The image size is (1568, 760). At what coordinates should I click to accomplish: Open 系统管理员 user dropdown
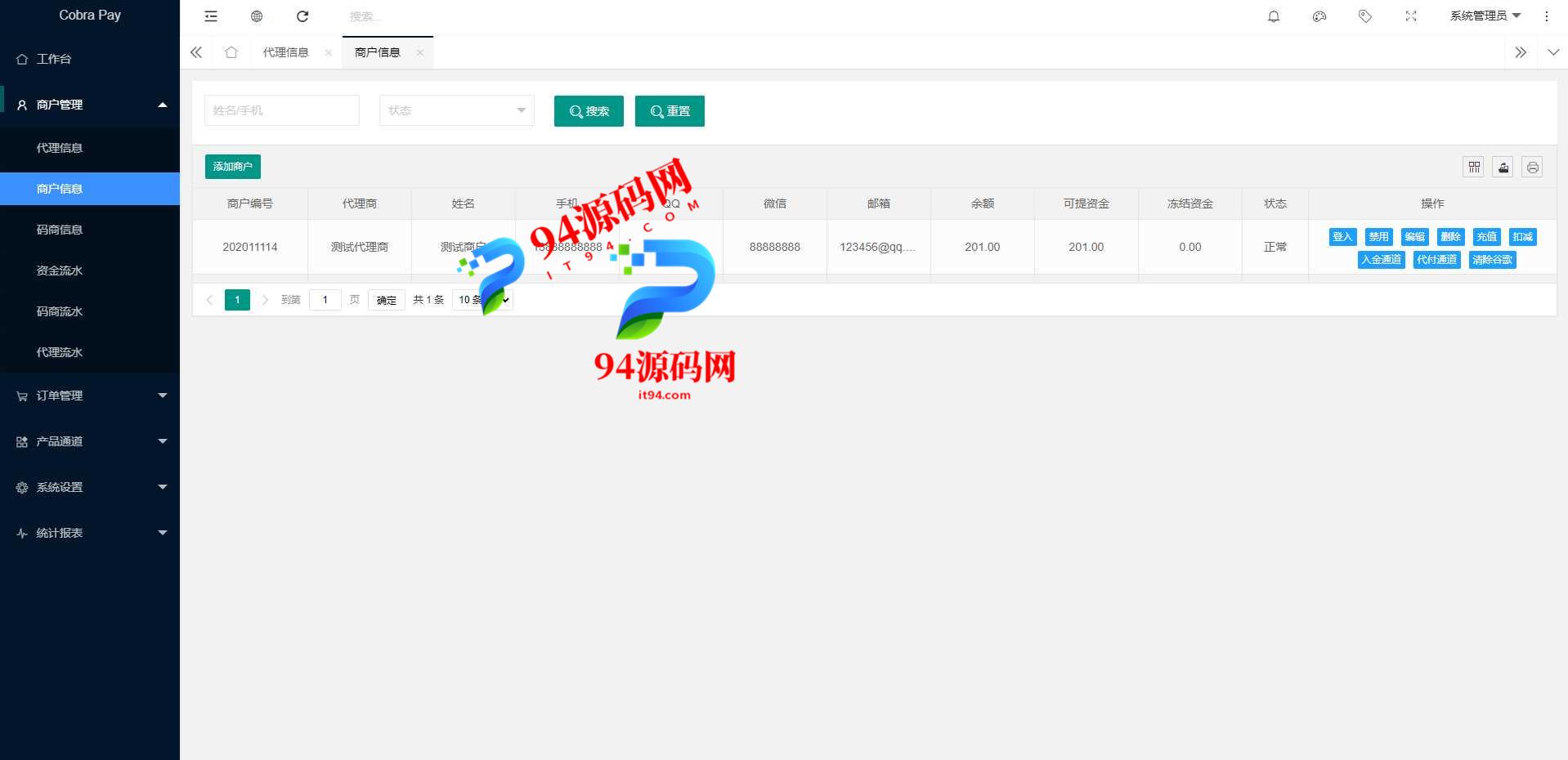point(1485,16)
